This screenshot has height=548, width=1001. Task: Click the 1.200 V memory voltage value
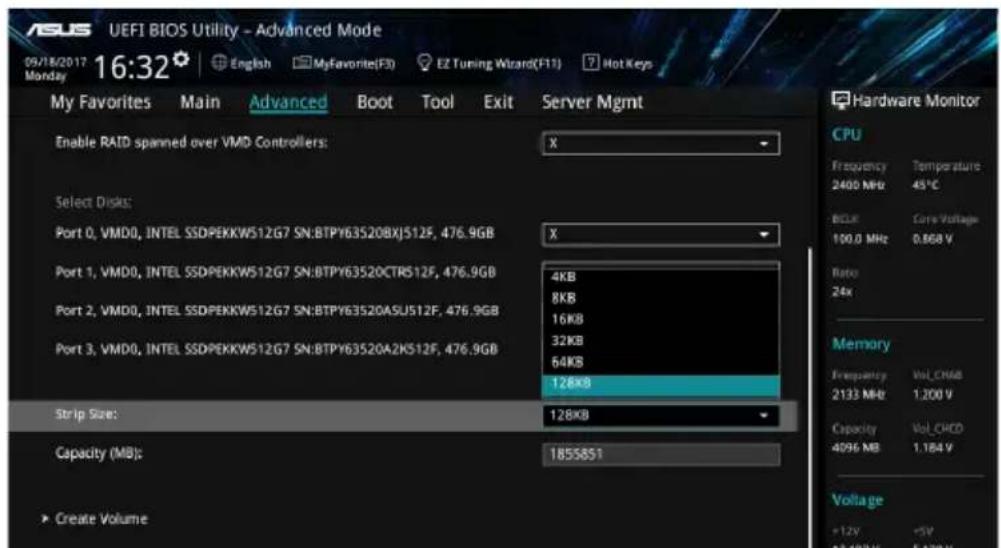click(933, 395)
